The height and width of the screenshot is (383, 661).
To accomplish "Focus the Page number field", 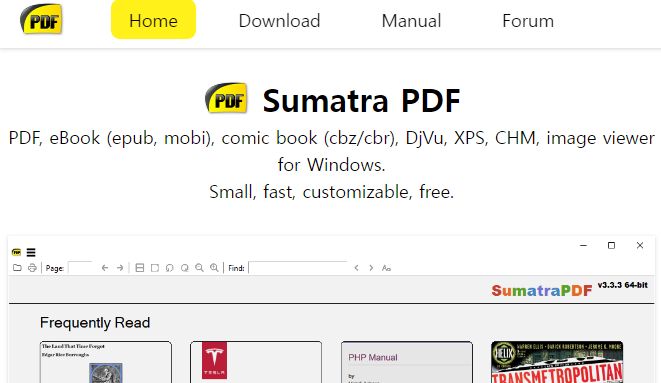I will (80, 268).
